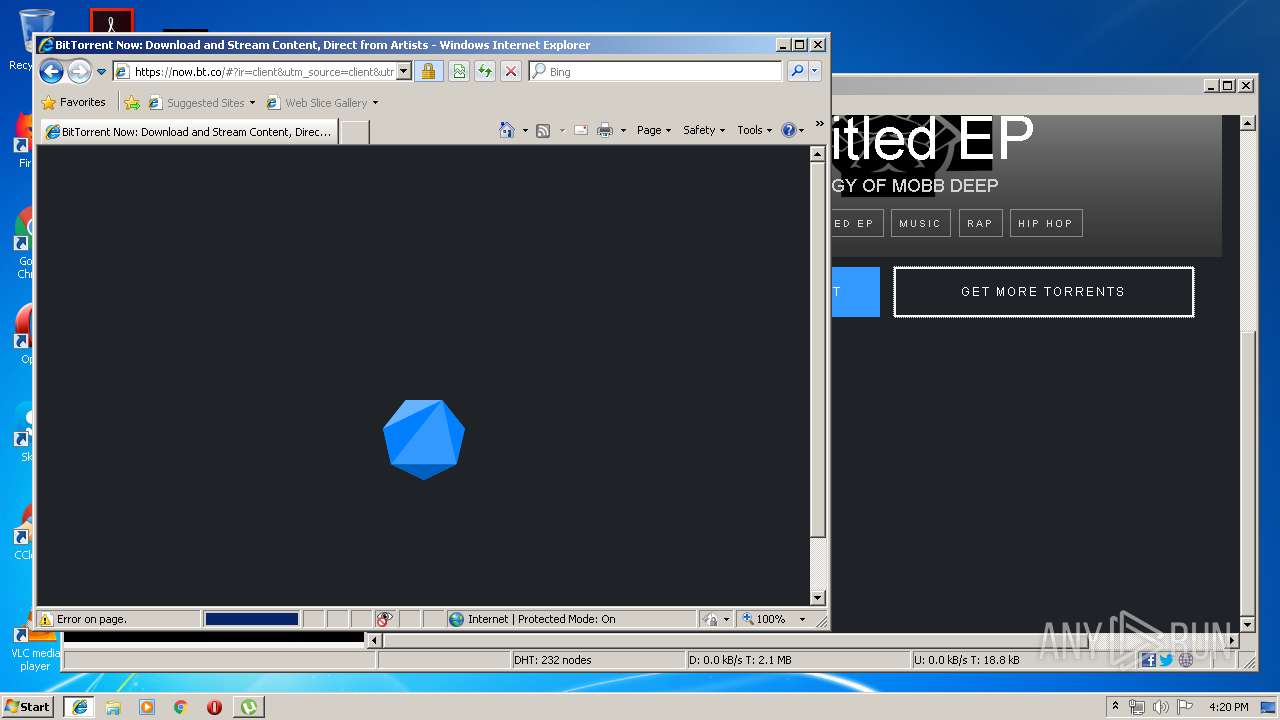Screen dimensions: 1280x720
Task: Go forward with the IE forward arrow
Action: click(79, 71)
